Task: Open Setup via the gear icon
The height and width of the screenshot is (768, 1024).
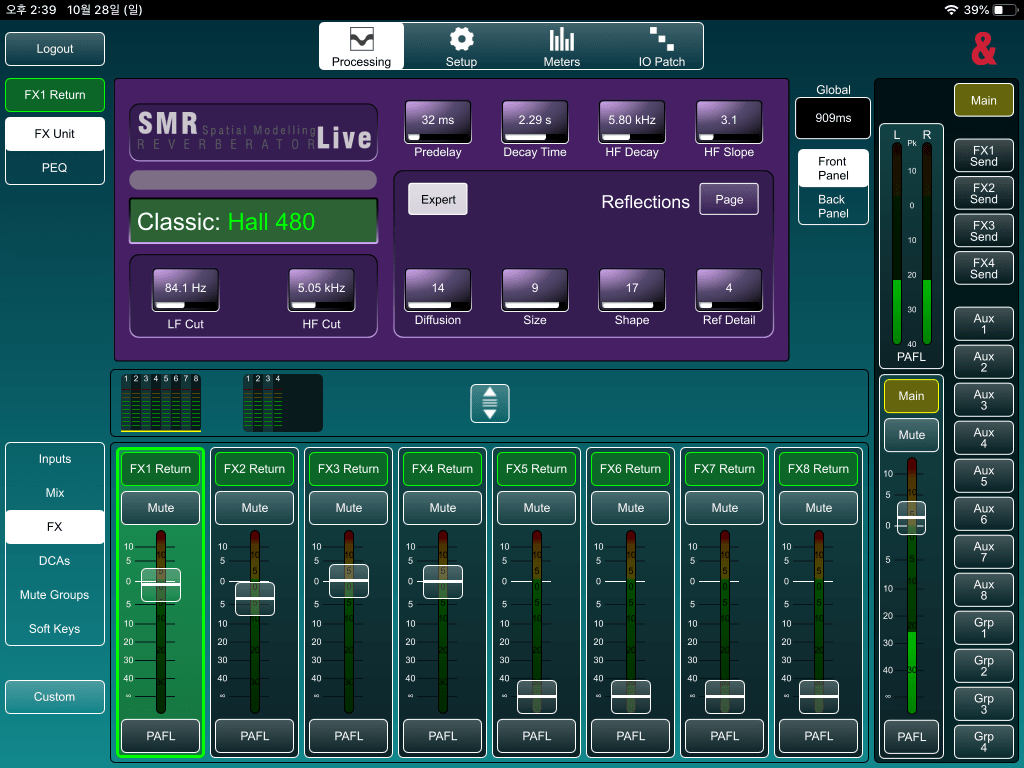Action: point(461,47)
